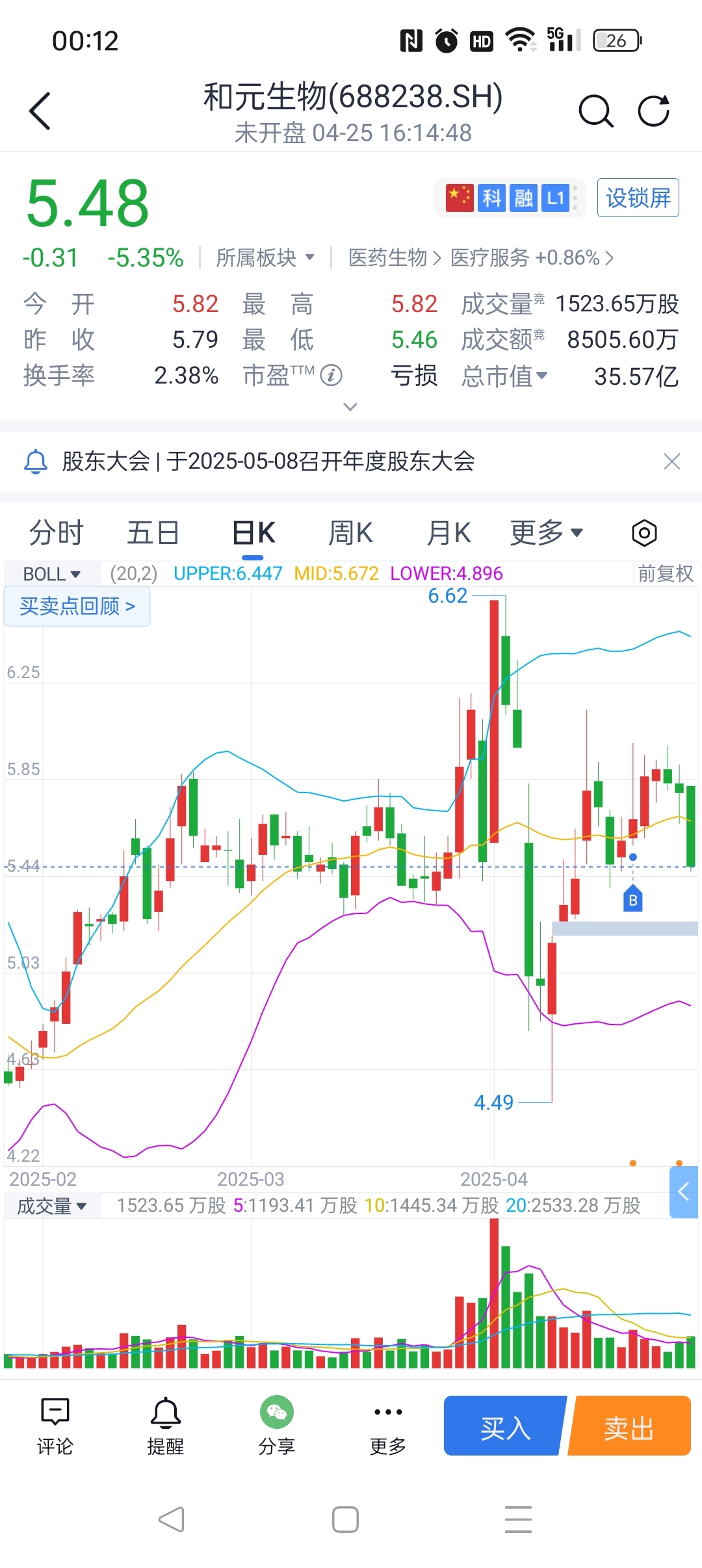This screenshot has width=702, height=1568.
Task: Open the 成交量 indicator dropdown
Action: (52, 1206)
